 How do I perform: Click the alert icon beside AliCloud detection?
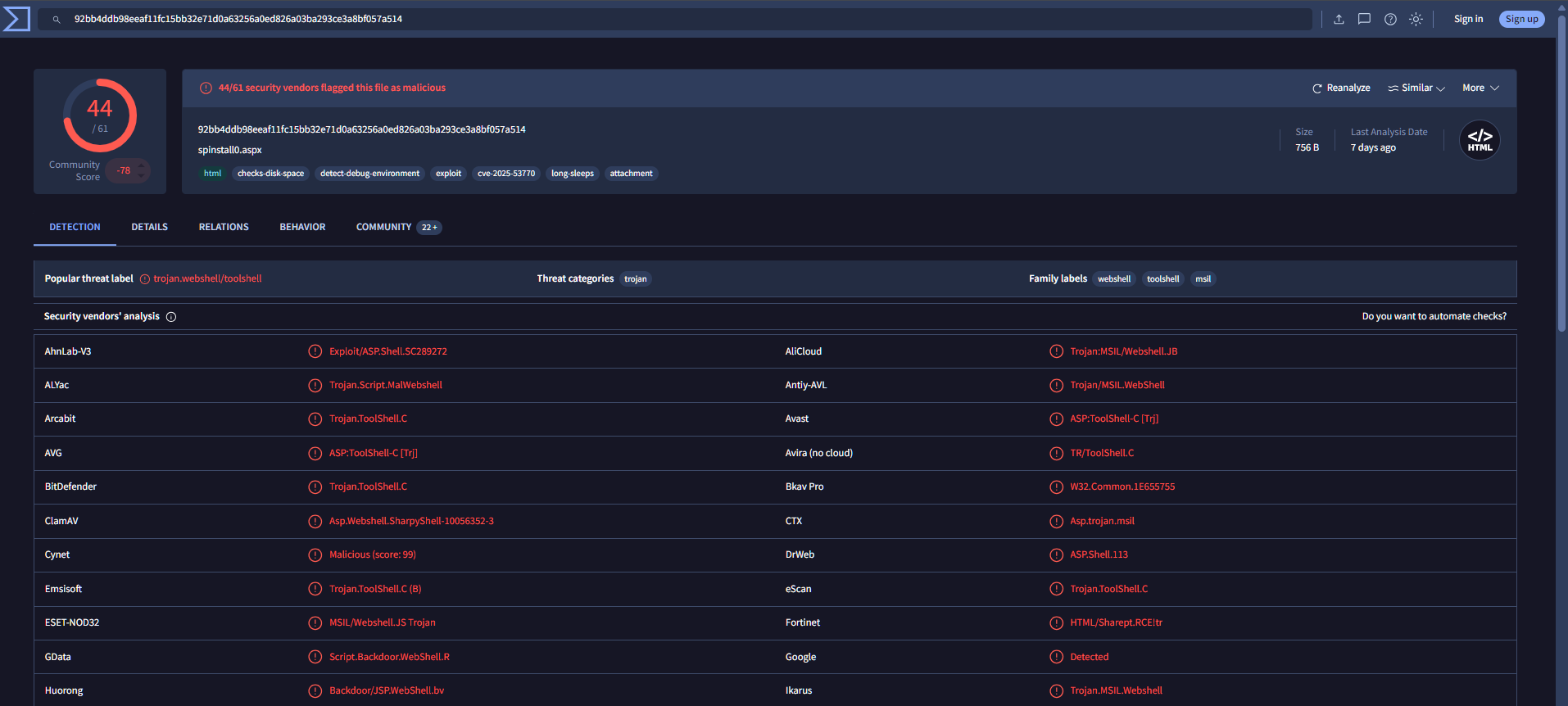(x=1056, y=351)
